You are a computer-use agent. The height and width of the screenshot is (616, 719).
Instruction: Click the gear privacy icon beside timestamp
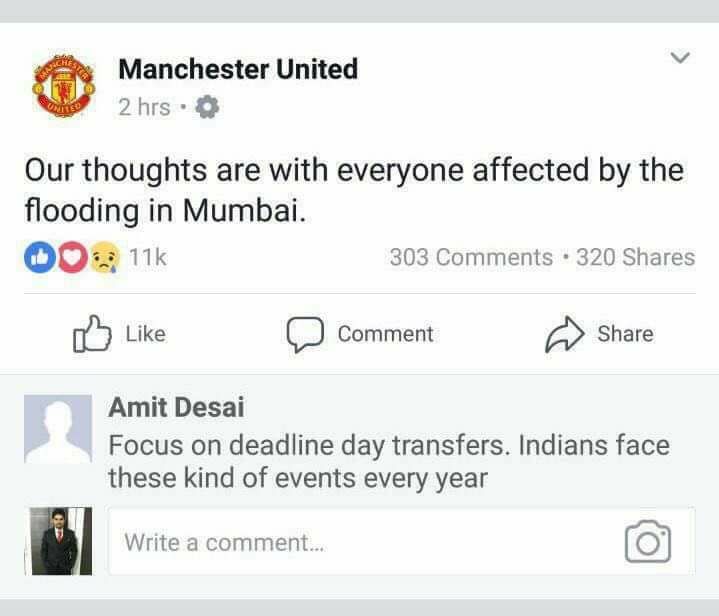pos(205,107)
